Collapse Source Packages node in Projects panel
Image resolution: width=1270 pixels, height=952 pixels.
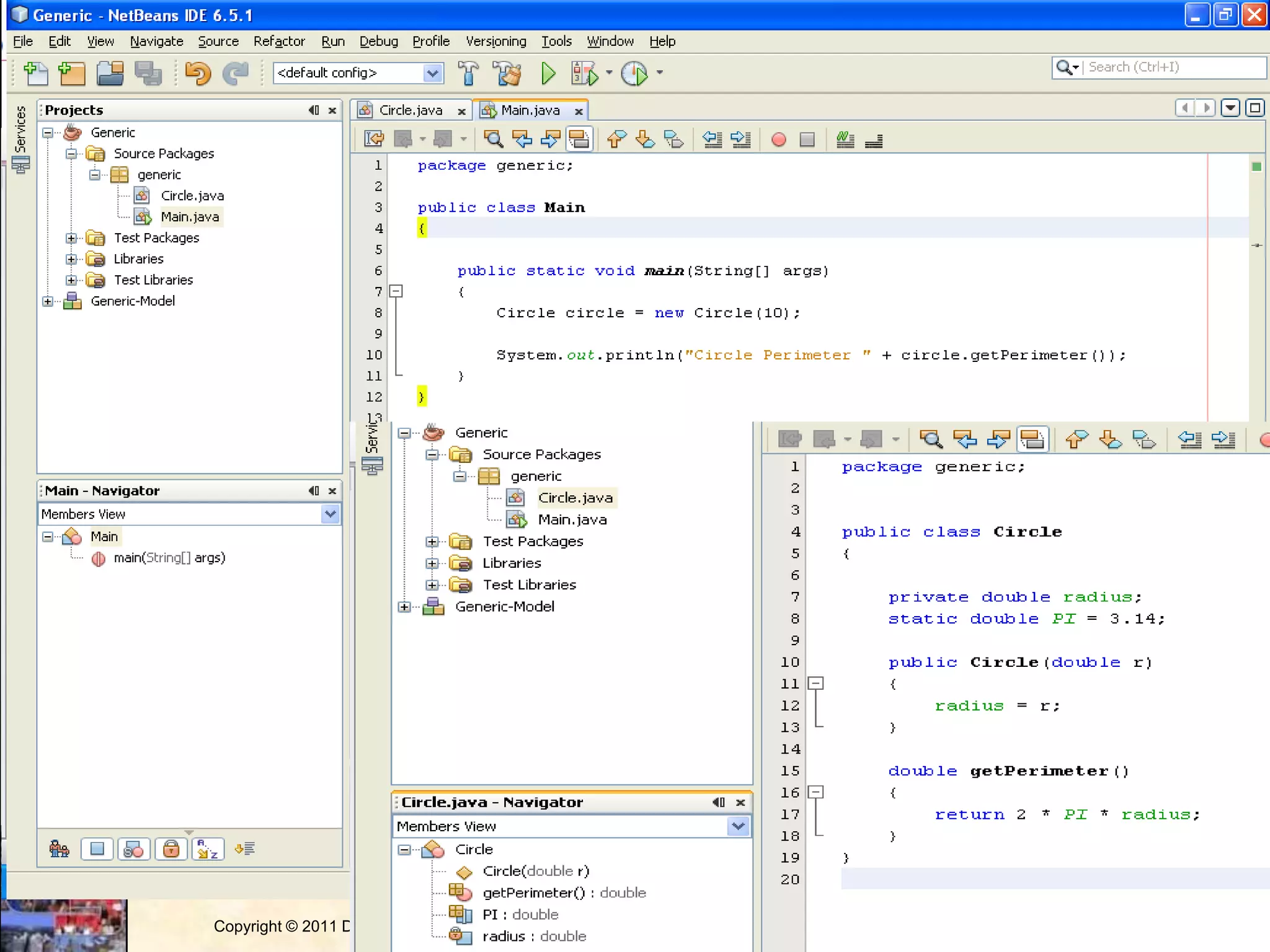[x=71, y=153]
